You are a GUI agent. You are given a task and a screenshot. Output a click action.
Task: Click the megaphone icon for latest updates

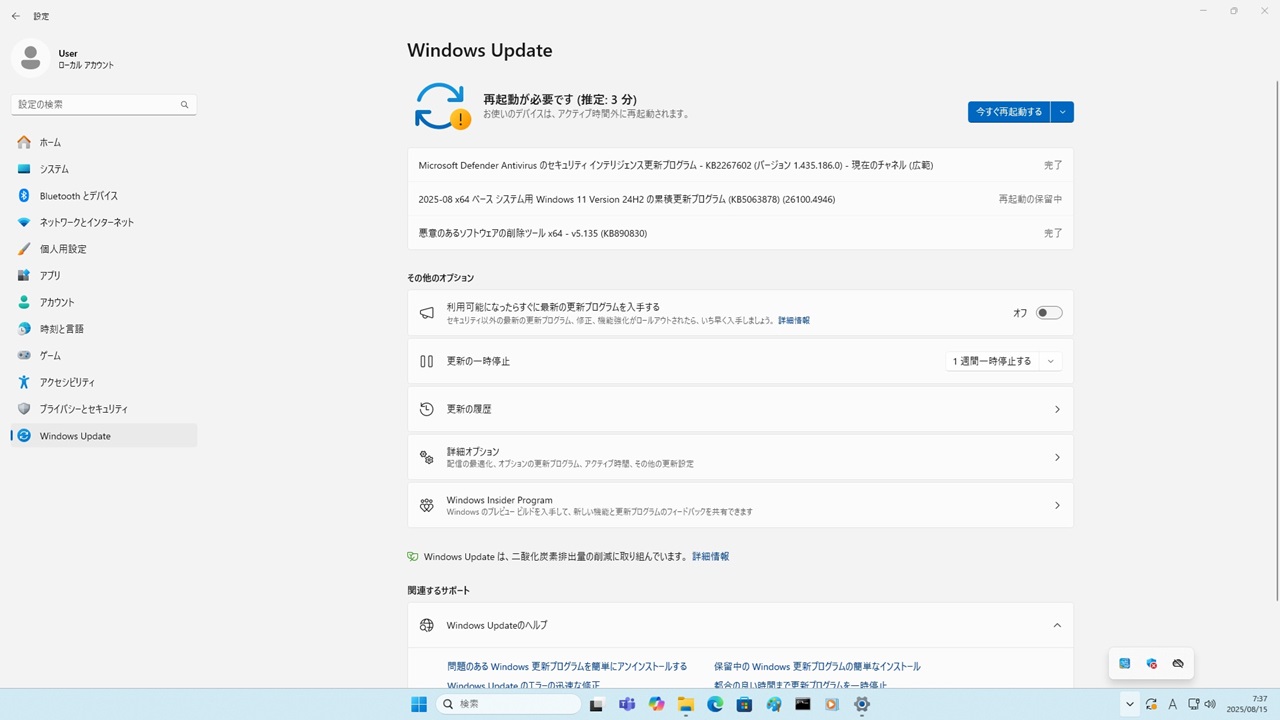427,313
